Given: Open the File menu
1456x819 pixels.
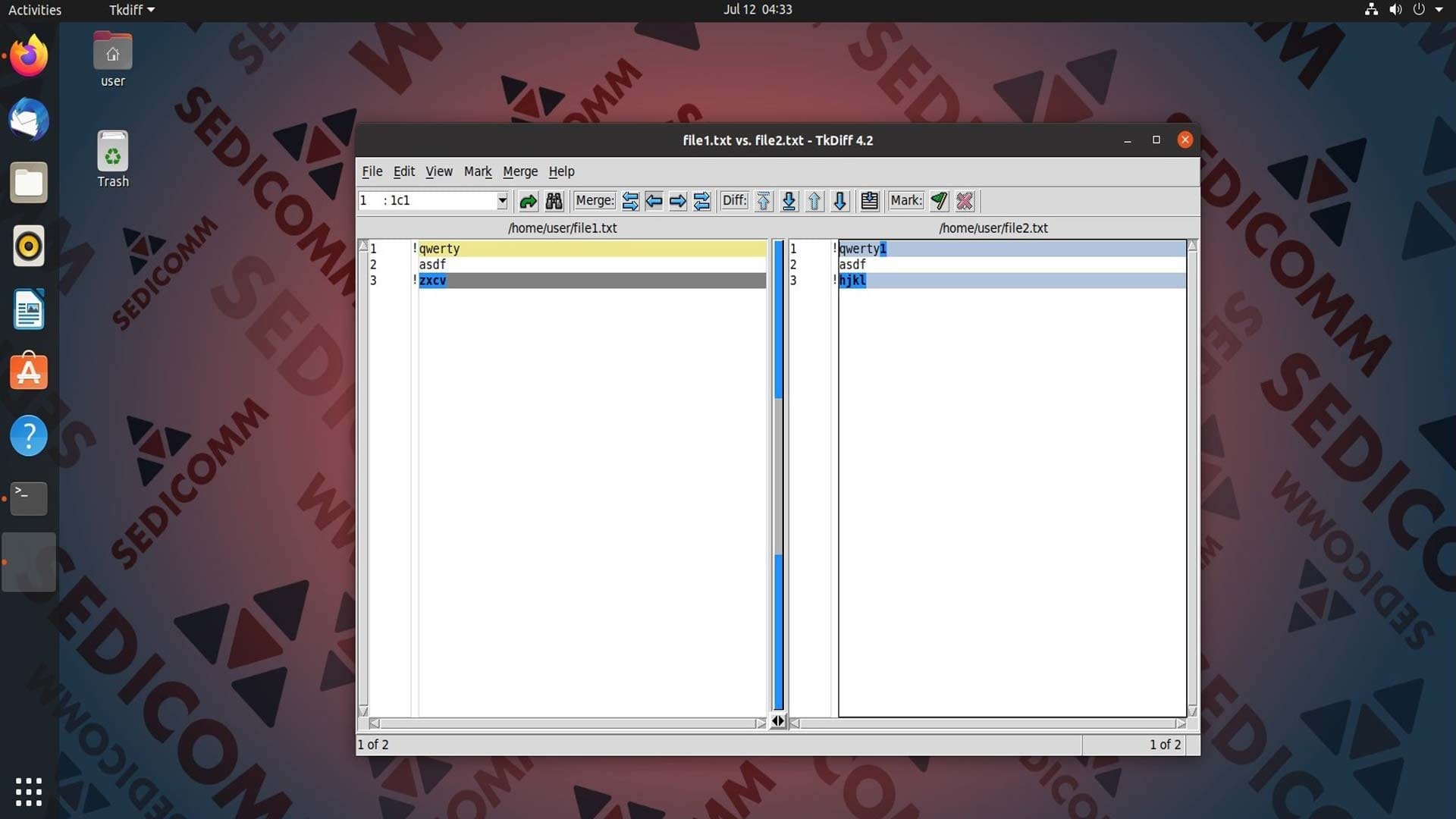Looking at the screenshot, I should [372, 171].
